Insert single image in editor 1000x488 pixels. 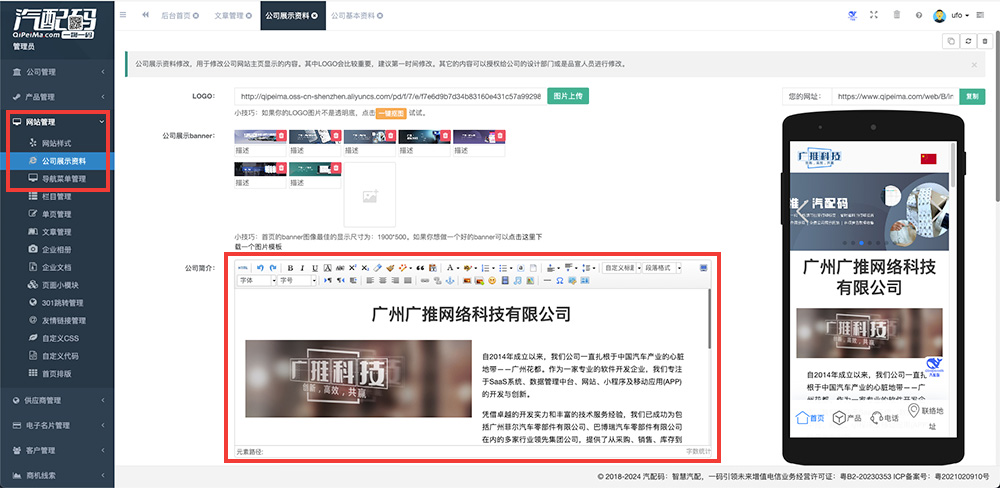click(467, 281)
